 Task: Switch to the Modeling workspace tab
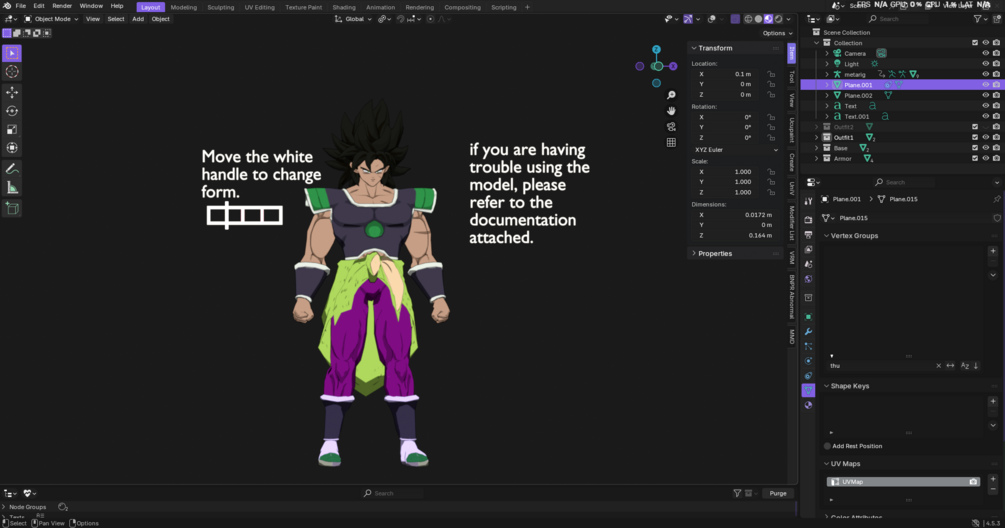click(183, 7)
